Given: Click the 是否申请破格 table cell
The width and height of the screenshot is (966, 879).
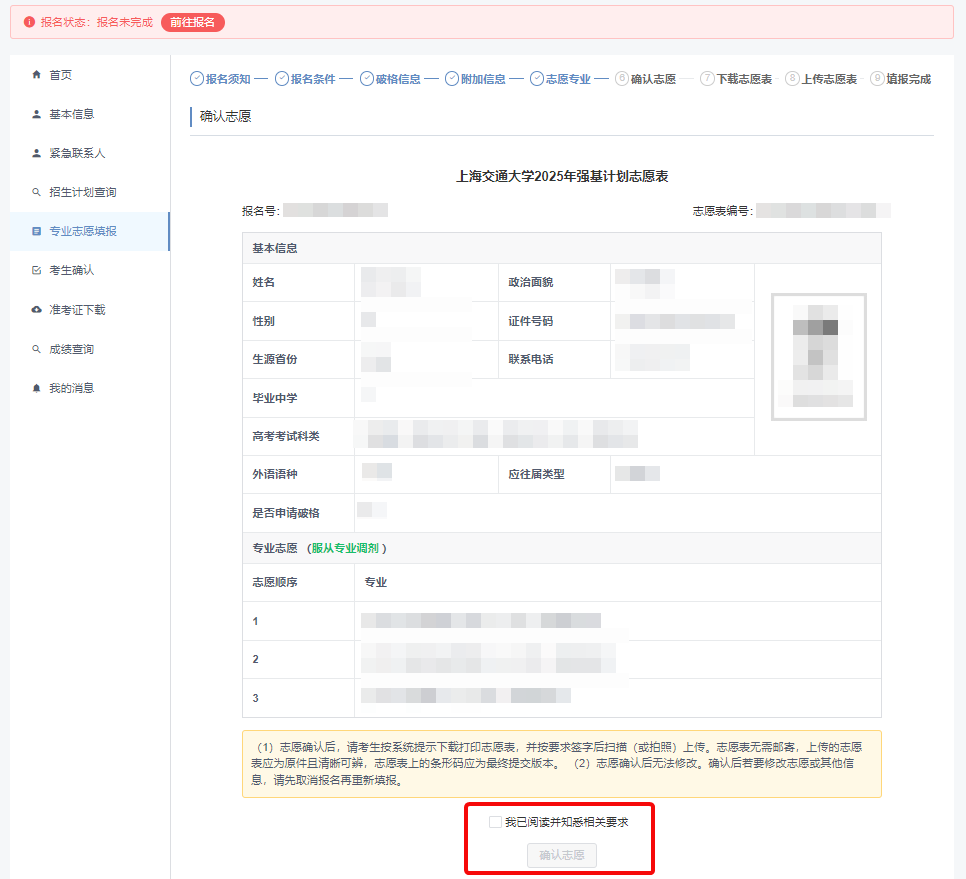Looking at the screenshot, I should (x=298, y=513).
